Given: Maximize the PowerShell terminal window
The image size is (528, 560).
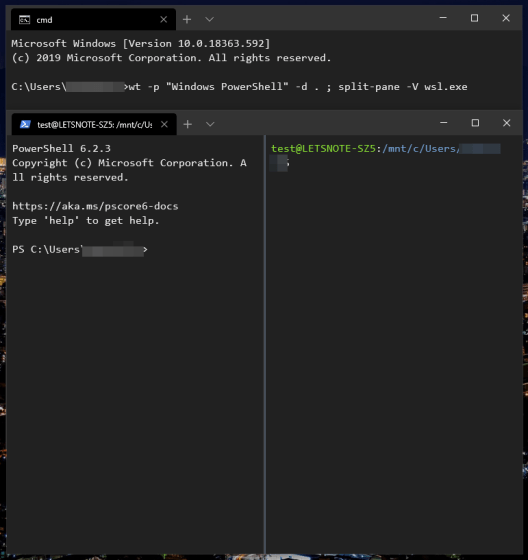Looking at the screenshot, I should point(475,123).
